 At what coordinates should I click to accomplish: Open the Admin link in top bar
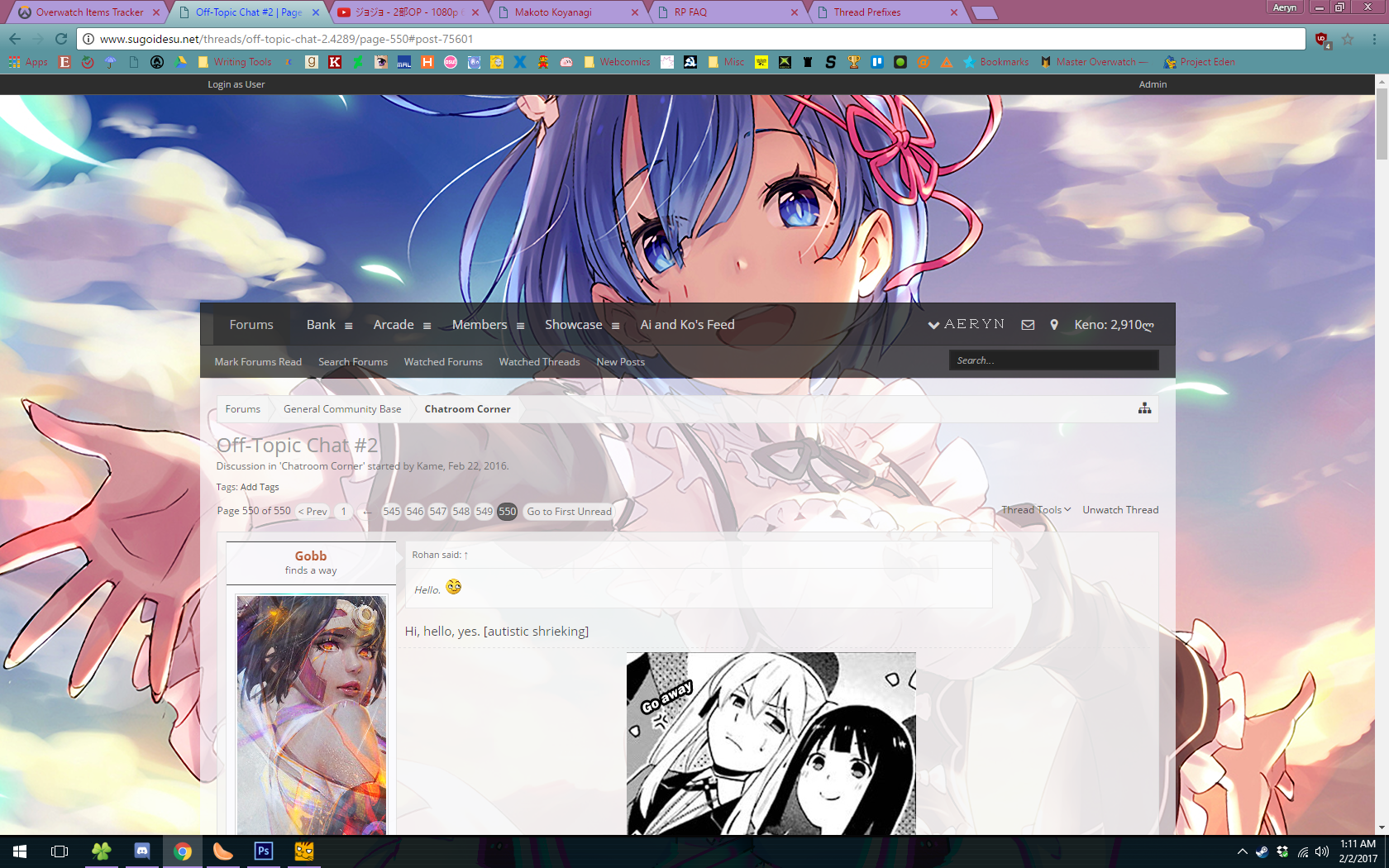(x=1153, y=84)
